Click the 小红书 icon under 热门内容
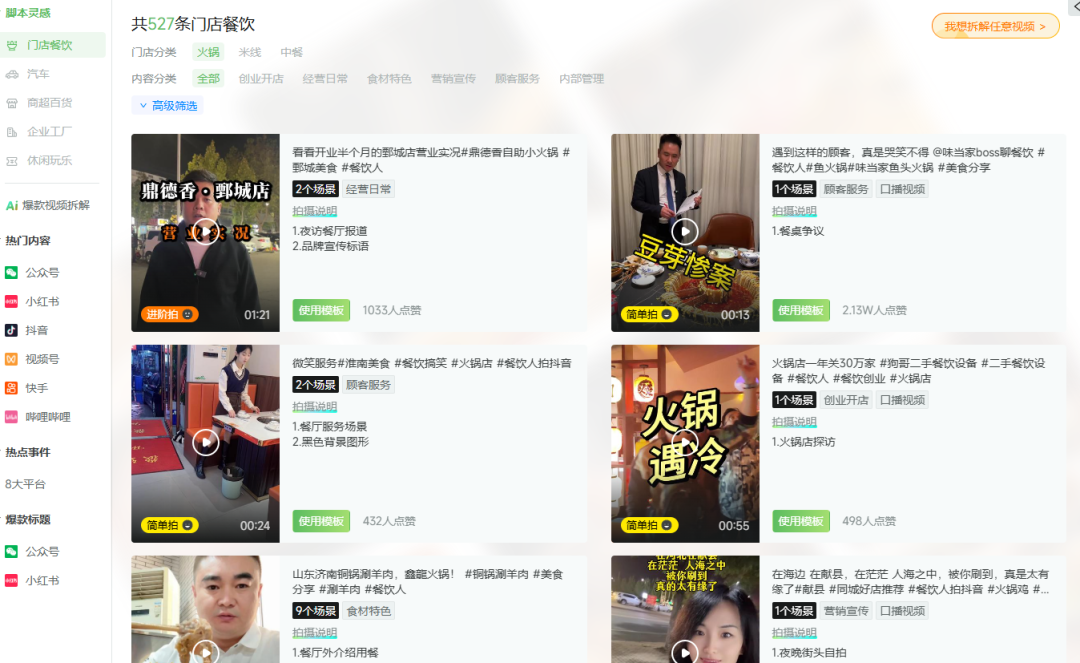The height and width of the screenshot is (663, 1080). 11,302
